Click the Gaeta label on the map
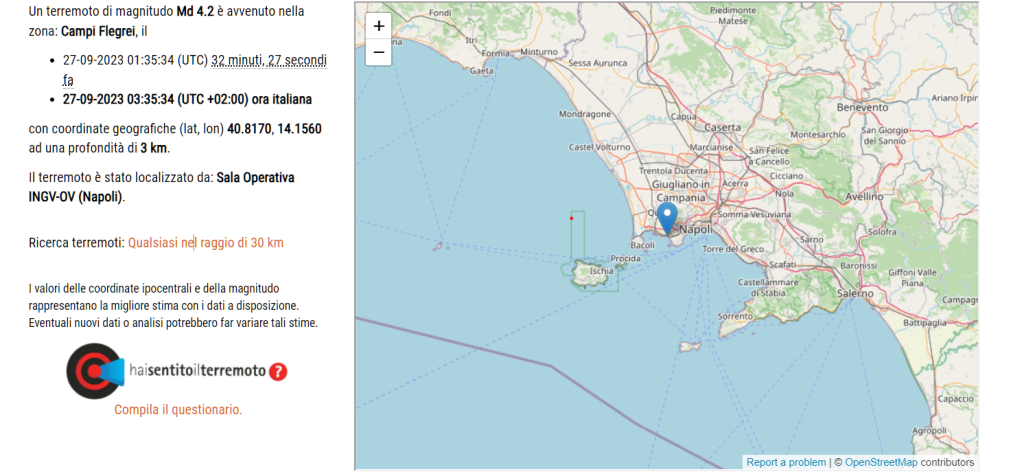Screen dimensions: 1024x474 coord(483,71)
